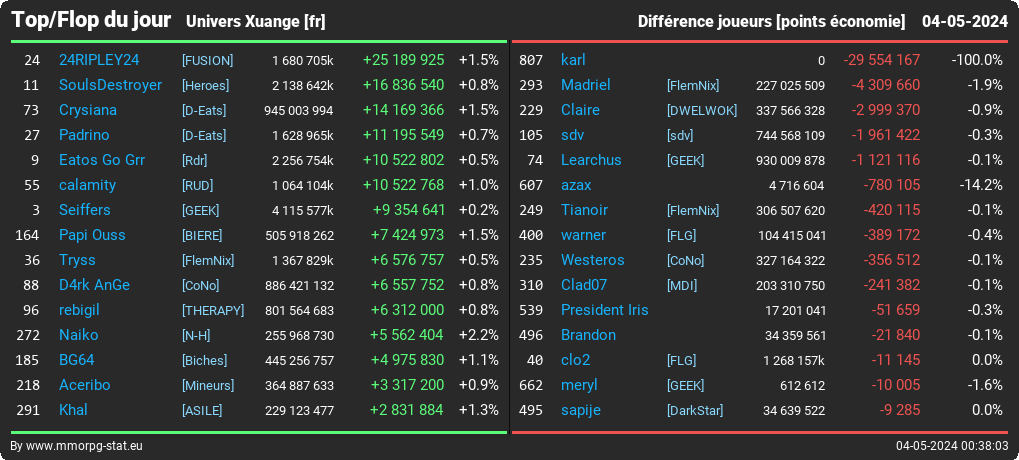Open Papi Ouss player name

pos(92,235)
